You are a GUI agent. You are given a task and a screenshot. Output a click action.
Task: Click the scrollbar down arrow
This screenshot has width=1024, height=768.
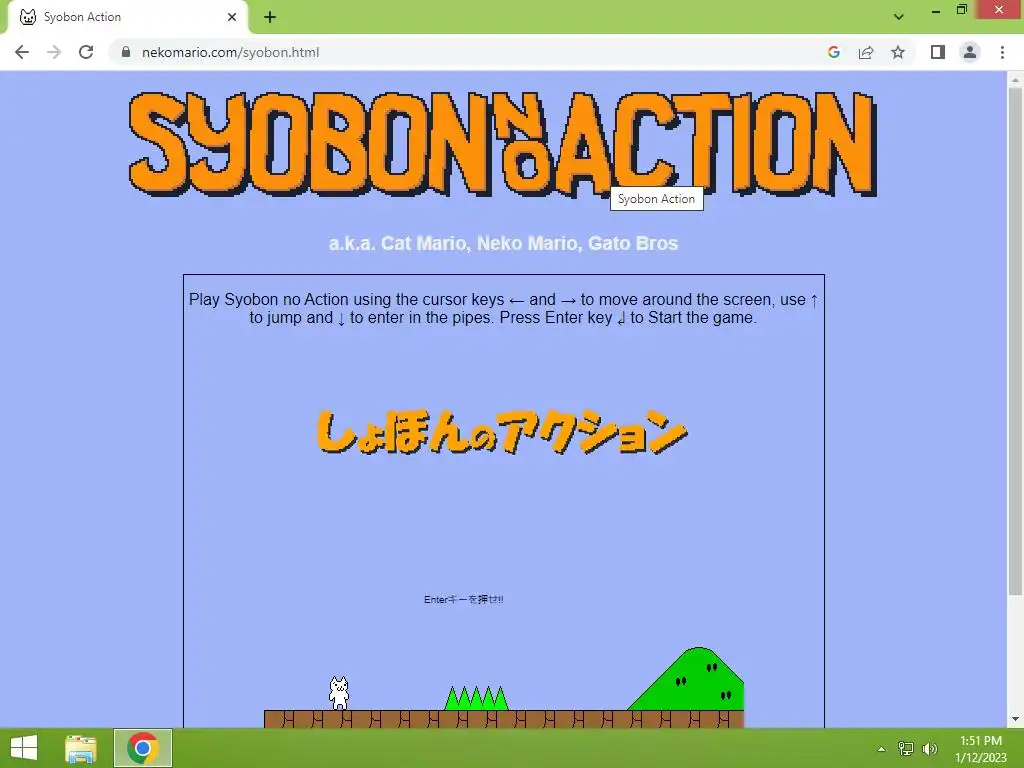[1015, 720]
